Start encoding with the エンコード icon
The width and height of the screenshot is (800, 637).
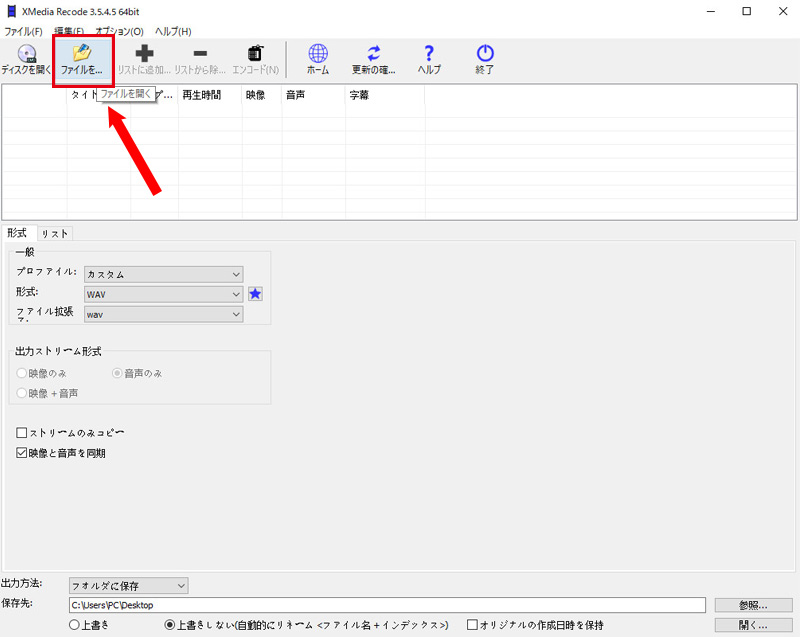pos(256,53)
